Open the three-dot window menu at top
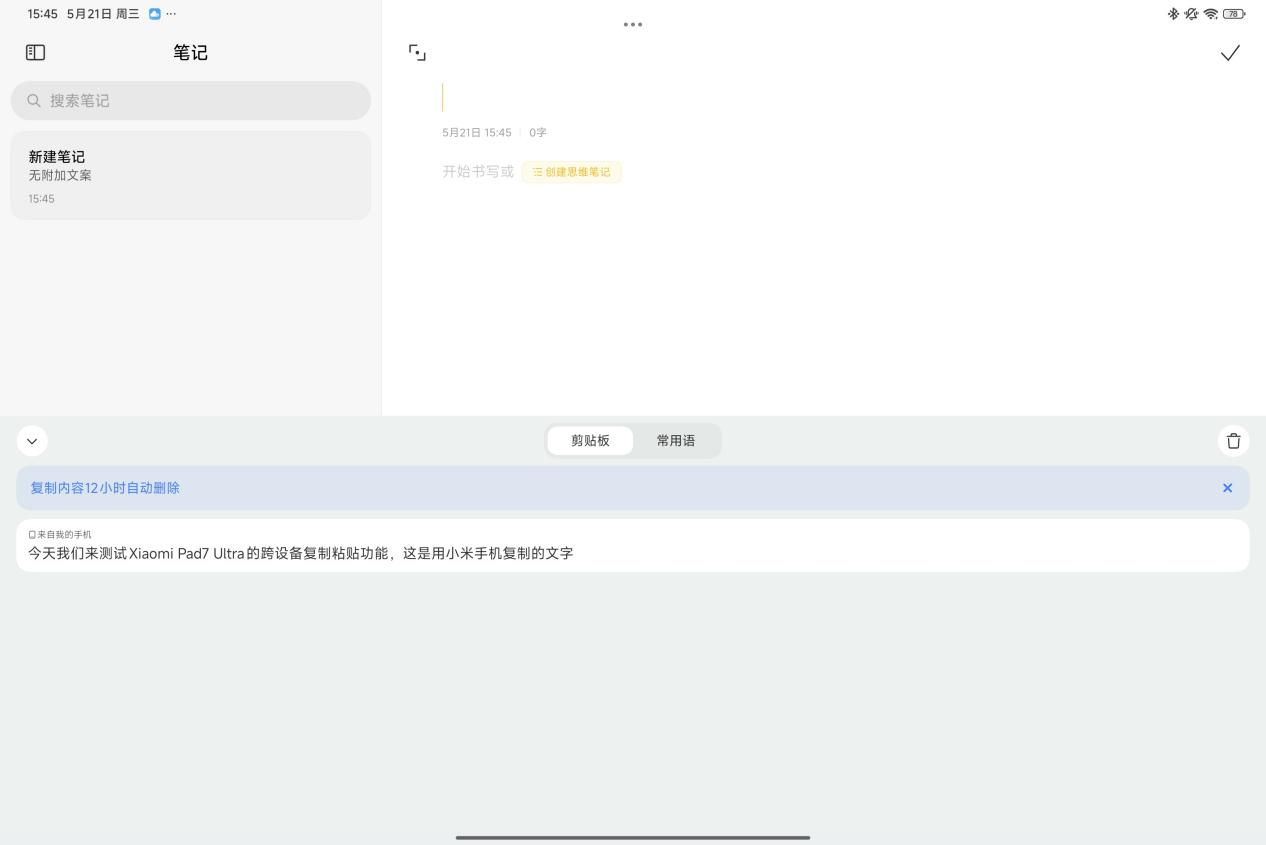The image size is (1266, 845). tap(633, 24)
